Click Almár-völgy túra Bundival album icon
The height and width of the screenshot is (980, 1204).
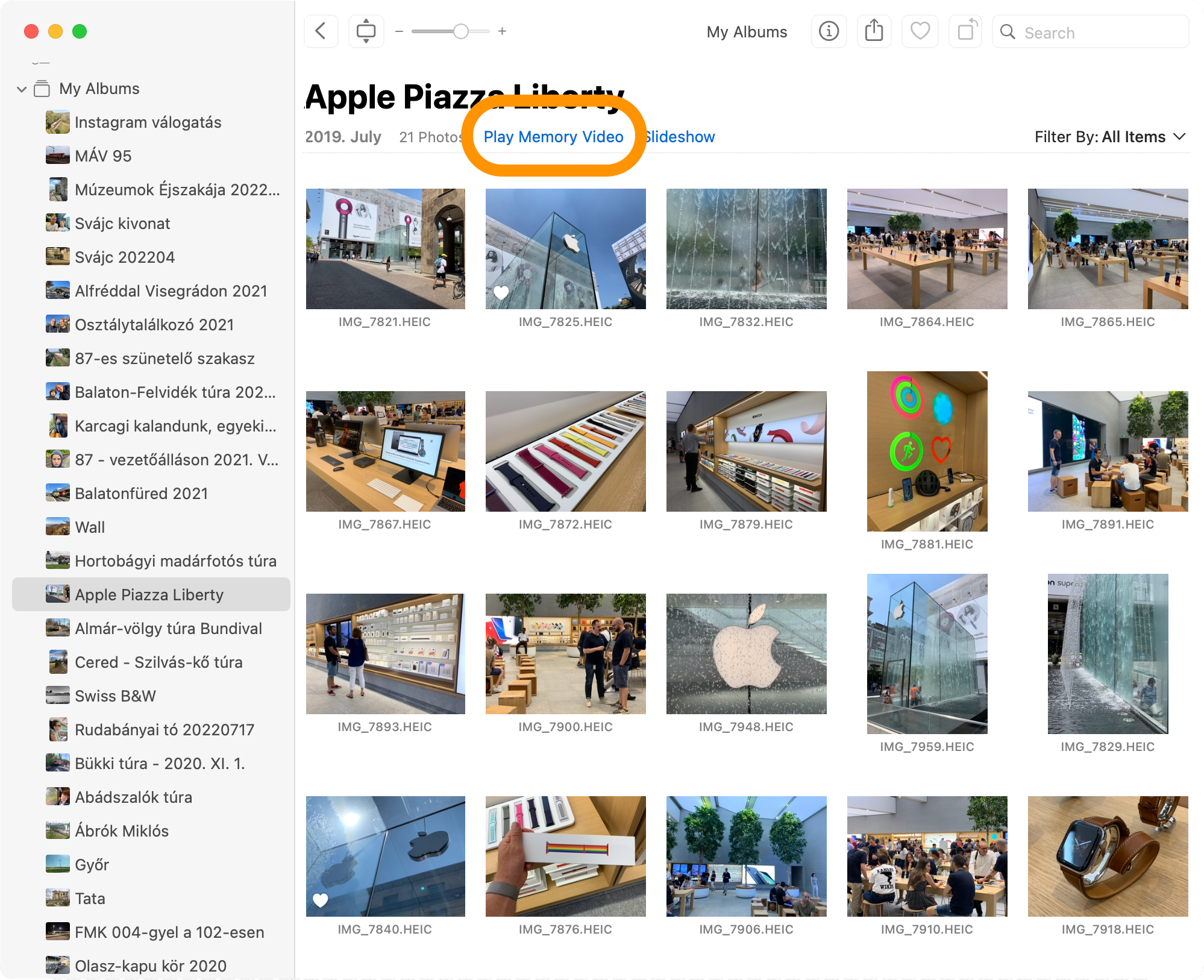coord(58,628)
